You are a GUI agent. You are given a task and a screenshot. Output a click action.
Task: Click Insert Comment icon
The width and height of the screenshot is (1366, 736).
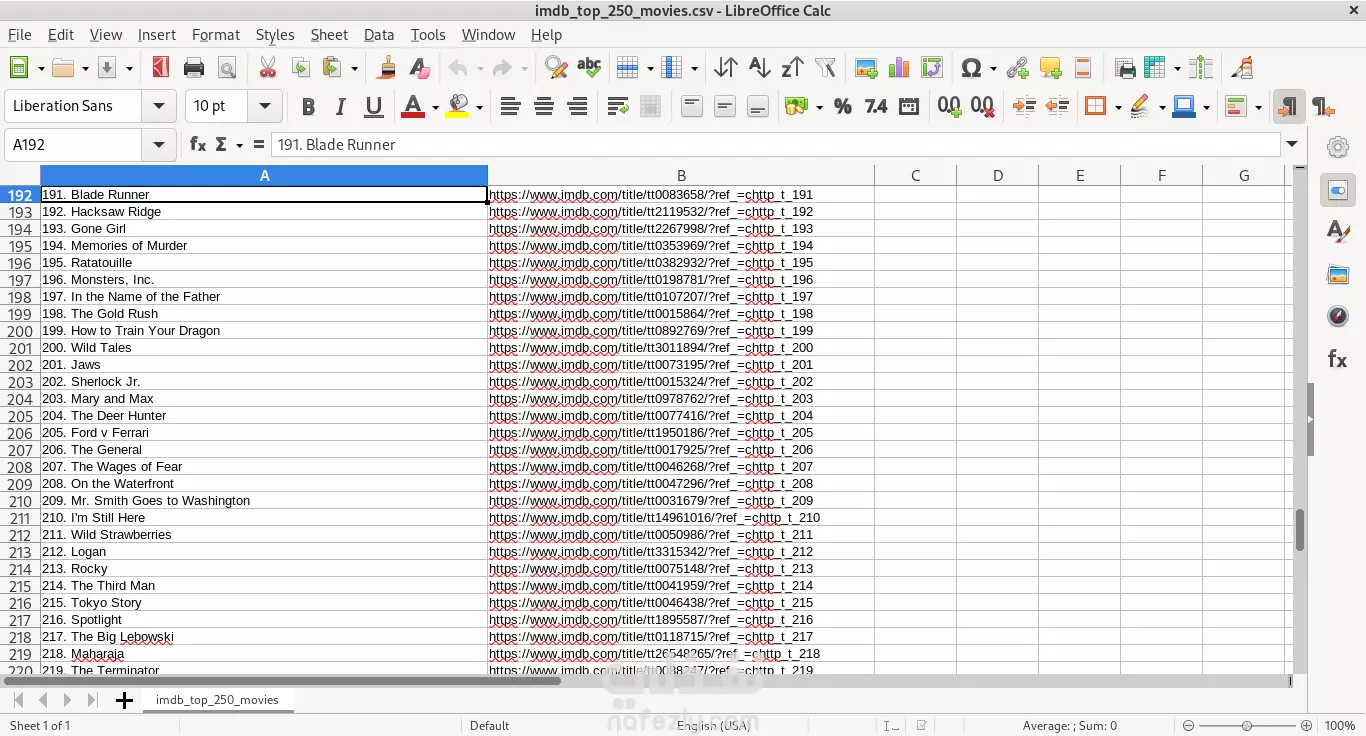pyautogui.click(x=1050, y=68)
